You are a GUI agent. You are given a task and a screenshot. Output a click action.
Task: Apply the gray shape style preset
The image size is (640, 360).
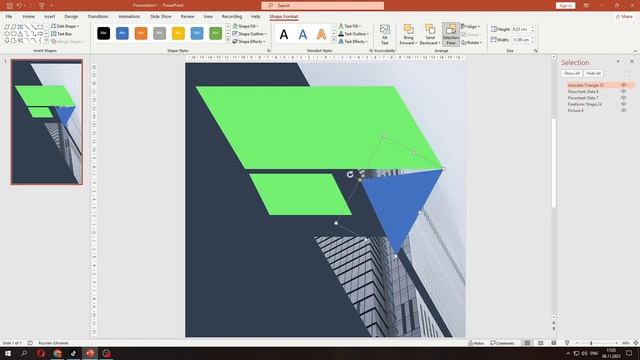(x=160, y=33)
